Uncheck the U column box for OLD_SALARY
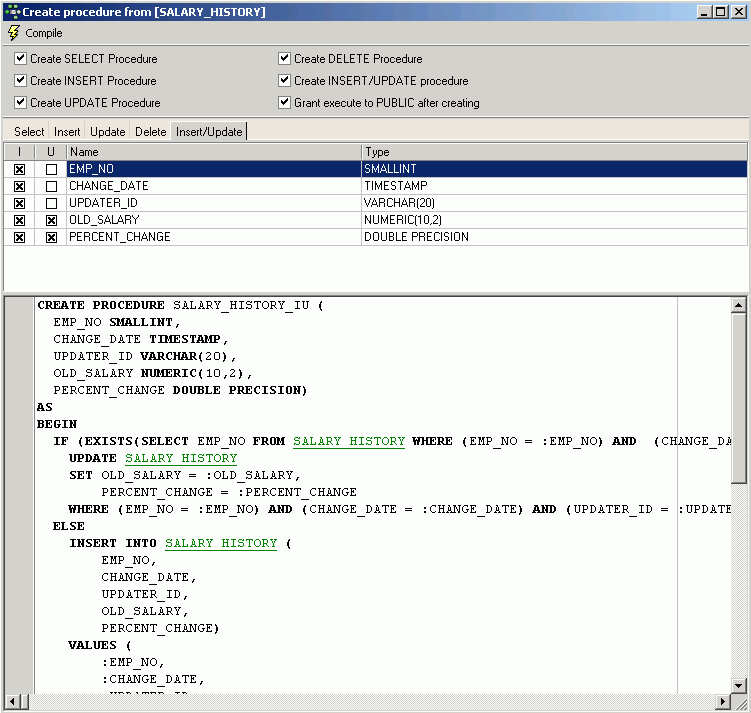The image size is (751, 713). coord(51,220)
